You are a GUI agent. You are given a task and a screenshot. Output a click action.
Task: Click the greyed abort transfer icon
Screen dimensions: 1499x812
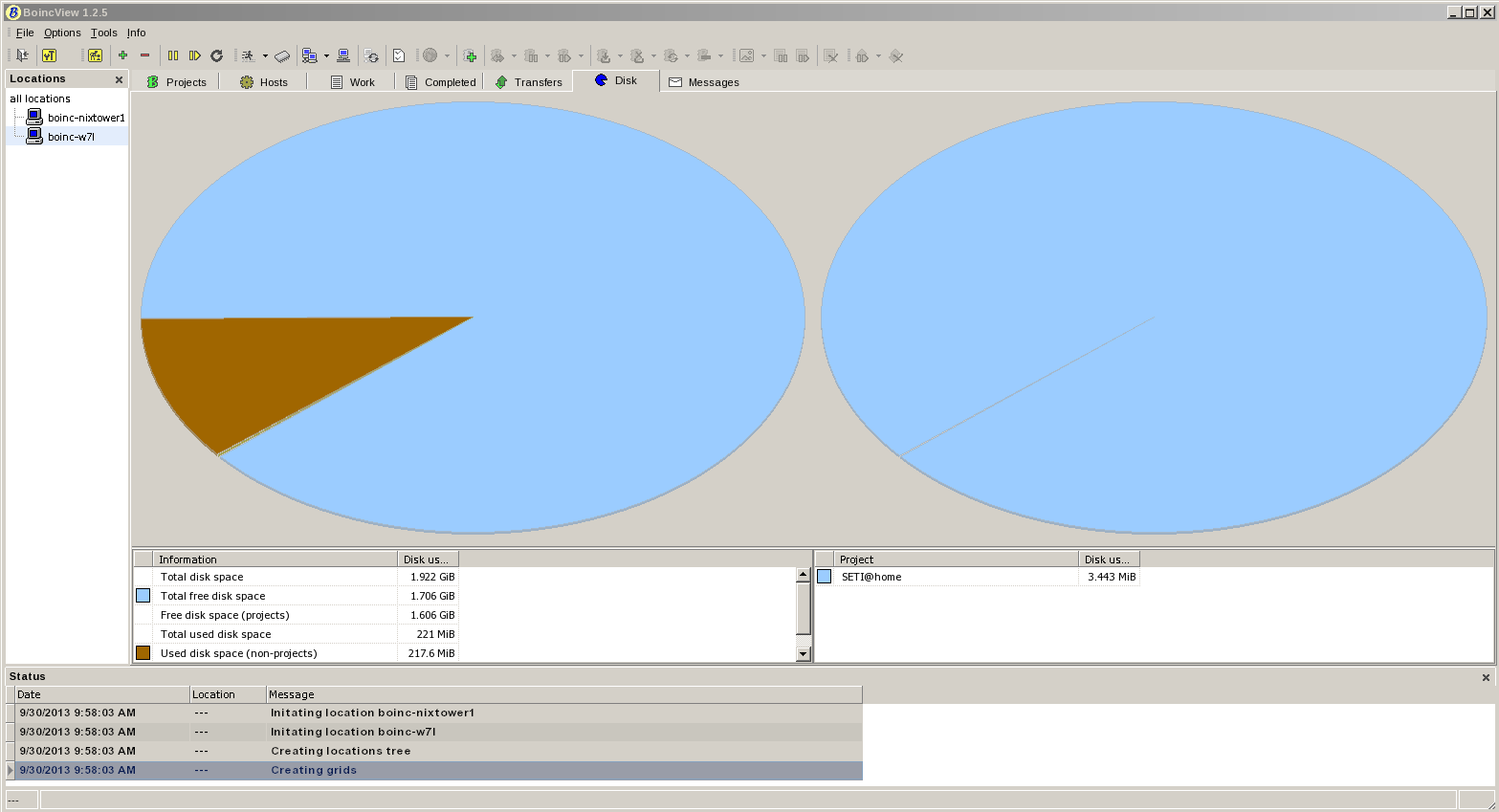[x=895, y=55]
